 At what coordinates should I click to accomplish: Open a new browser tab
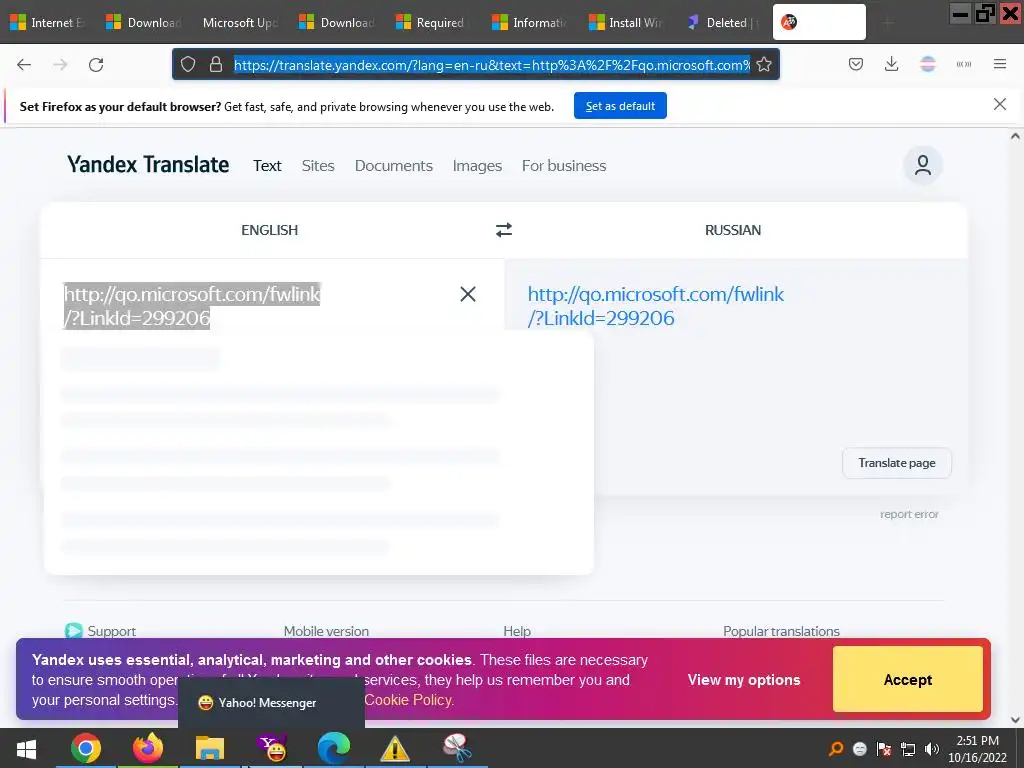pos(888,23)
